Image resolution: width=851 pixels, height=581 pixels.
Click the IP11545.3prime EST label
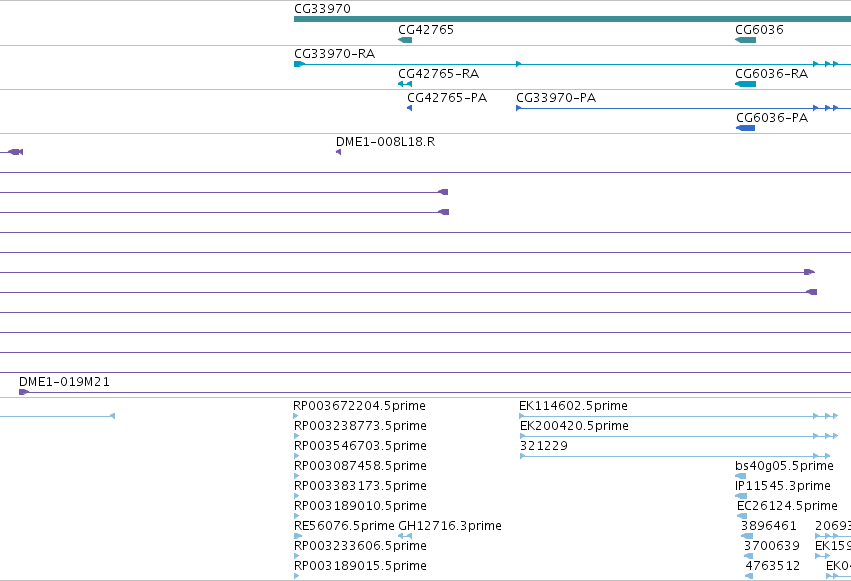[783, 486]
